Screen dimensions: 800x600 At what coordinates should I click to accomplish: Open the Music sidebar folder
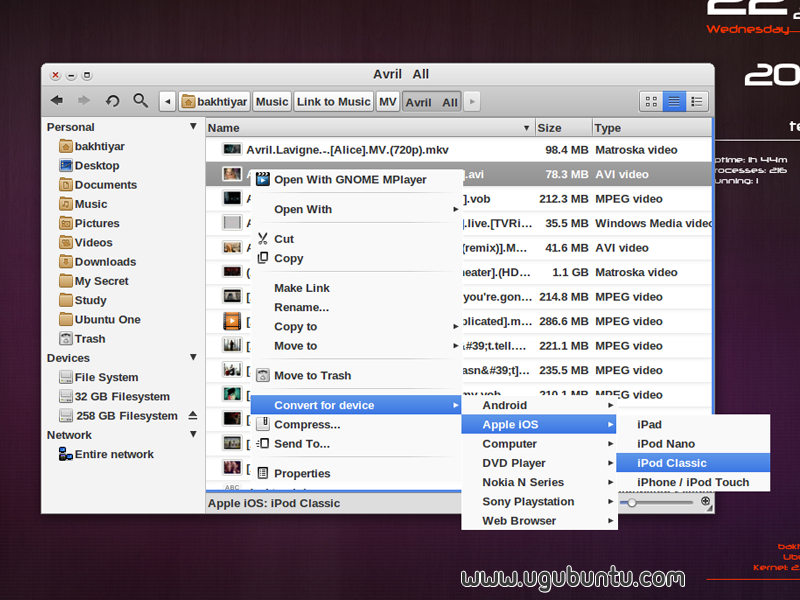[83, 204]
